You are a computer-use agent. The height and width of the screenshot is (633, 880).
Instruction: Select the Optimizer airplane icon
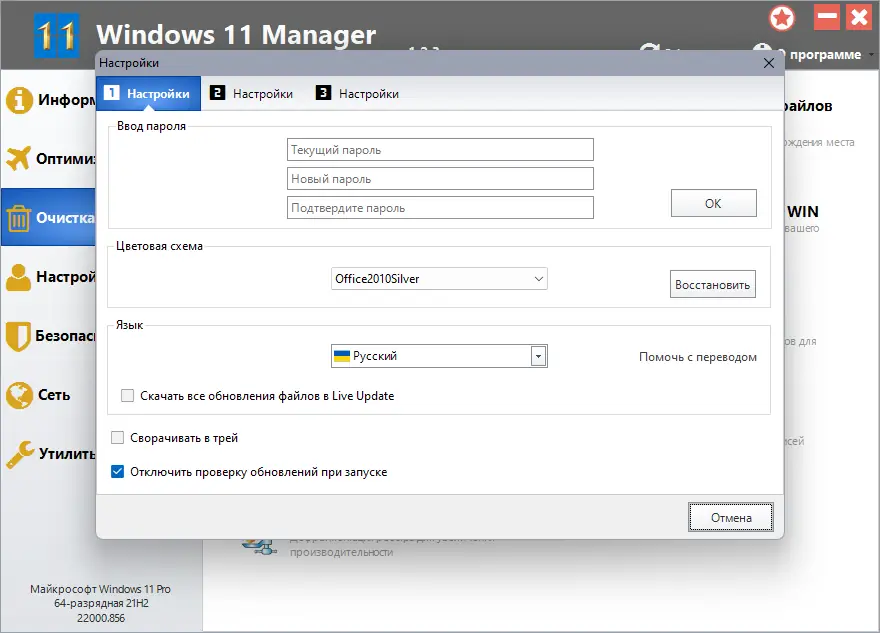(19, 159)
